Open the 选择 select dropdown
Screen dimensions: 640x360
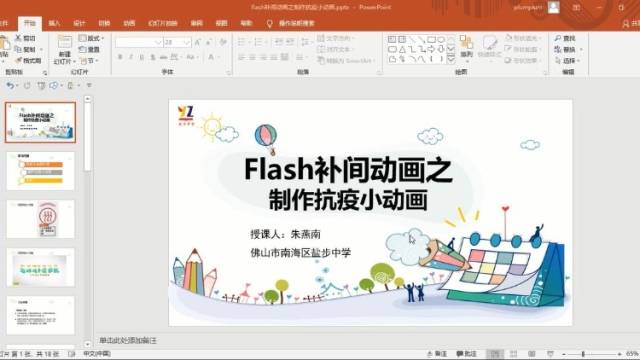click(567, 60)
